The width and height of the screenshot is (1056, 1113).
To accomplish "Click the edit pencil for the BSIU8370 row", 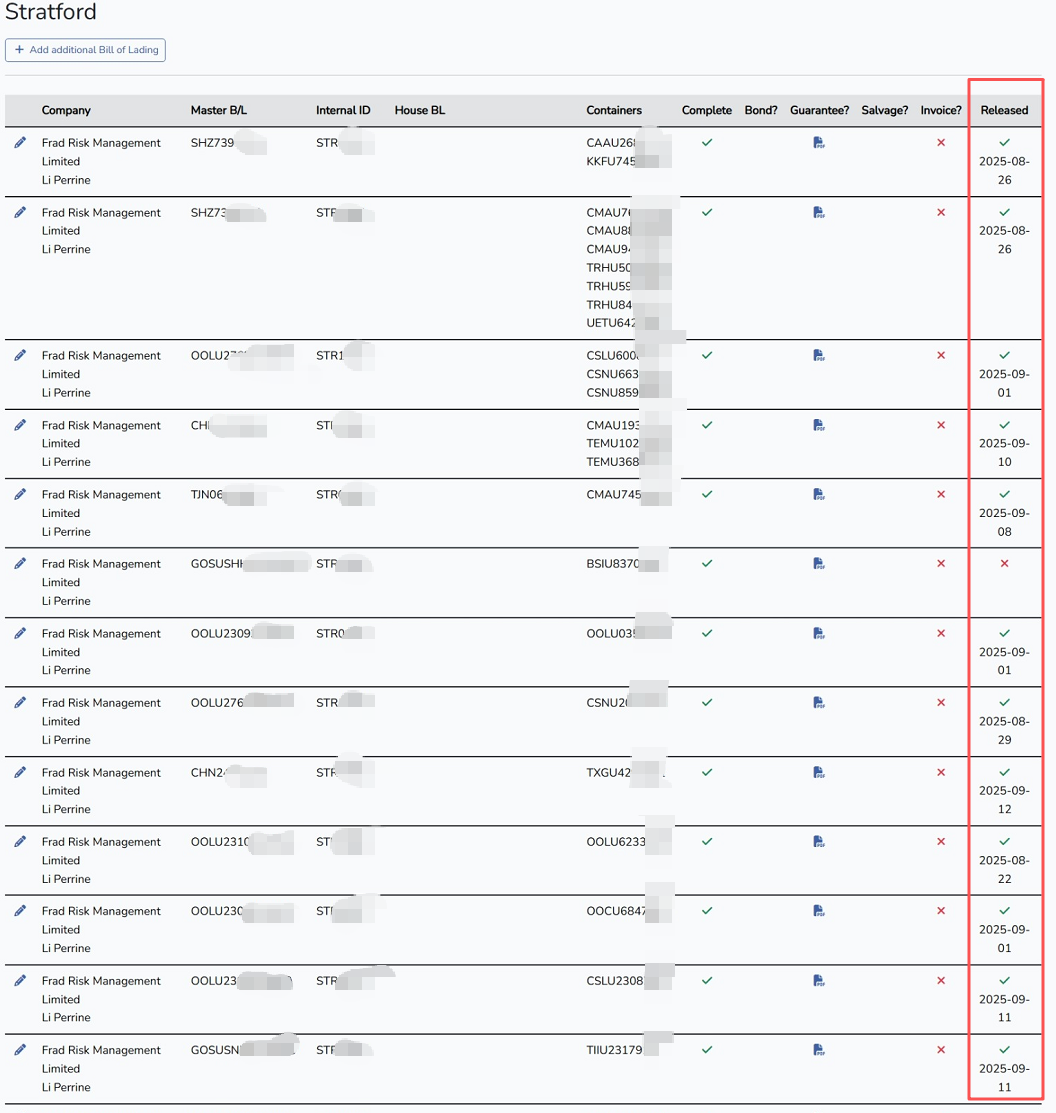I will 20,563.
